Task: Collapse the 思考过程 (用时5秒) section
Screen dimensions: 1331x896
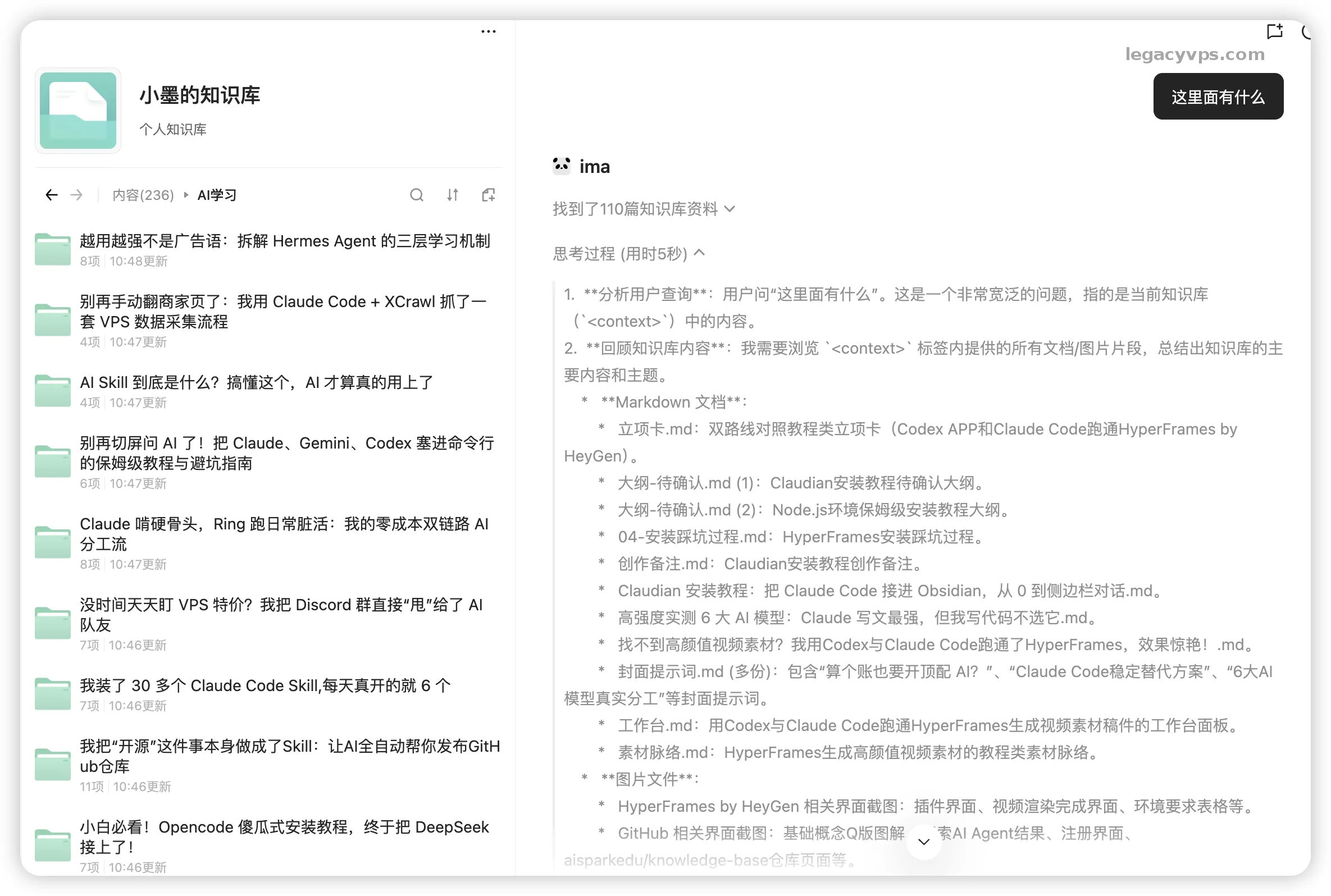Action: [x=628, y=254]
